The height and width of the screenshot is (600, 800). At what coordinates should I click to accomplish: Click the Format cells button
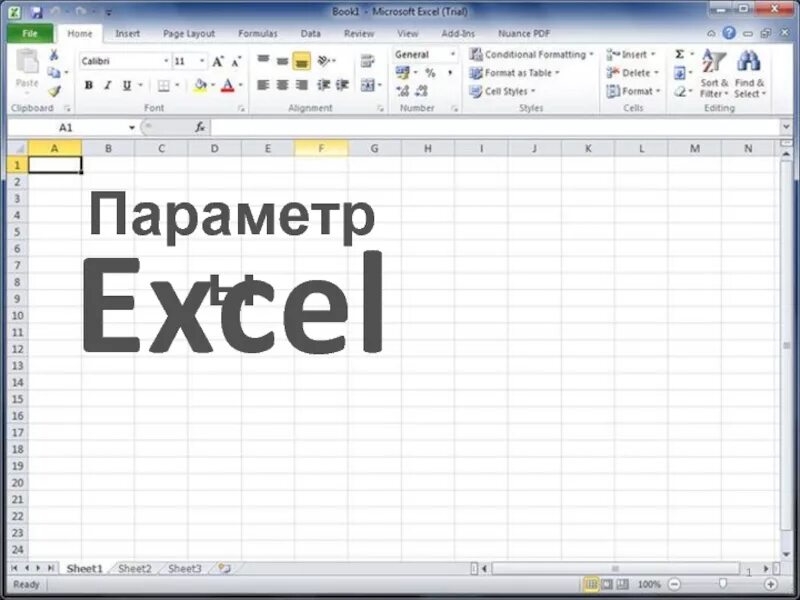click(633, 91)
